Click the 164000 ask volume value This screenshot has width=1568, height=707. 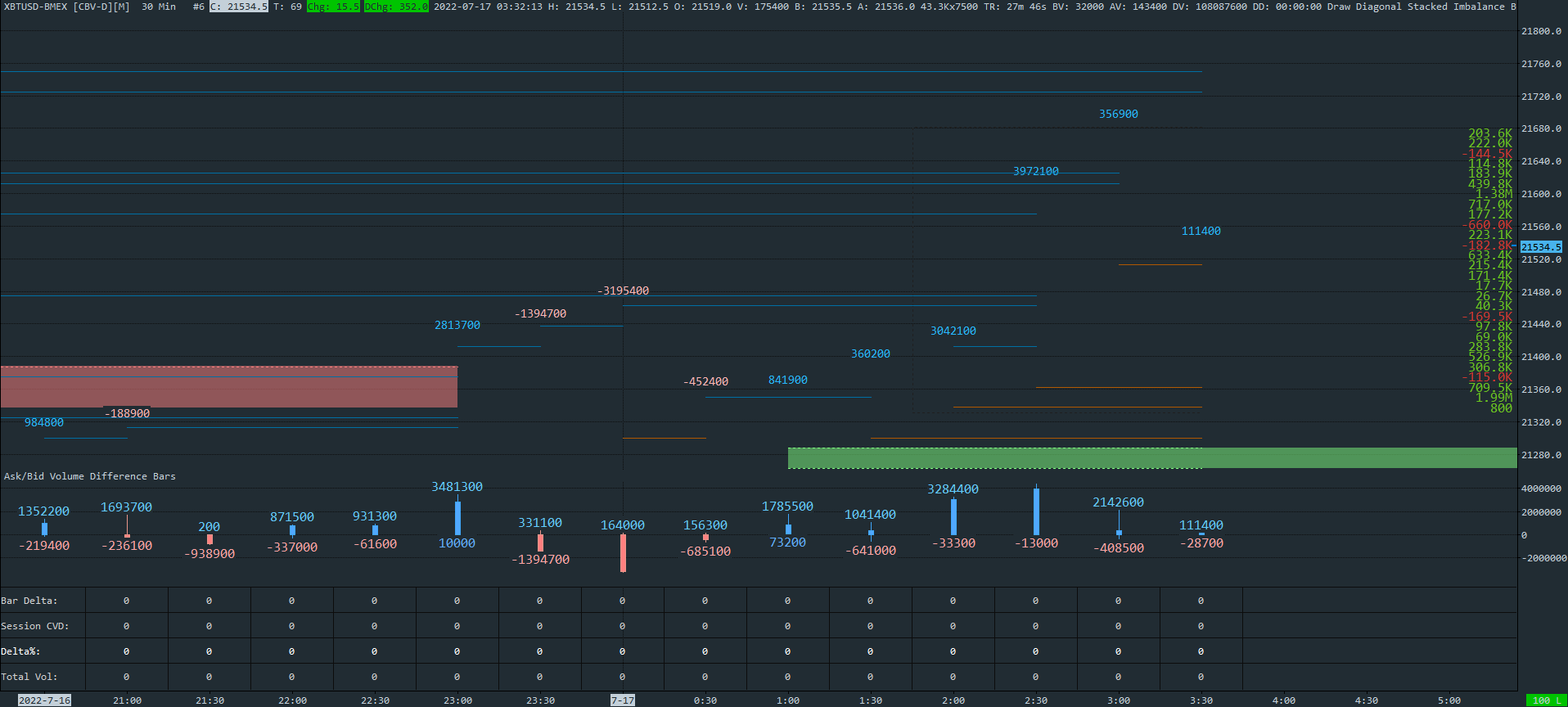pos(623,525)
